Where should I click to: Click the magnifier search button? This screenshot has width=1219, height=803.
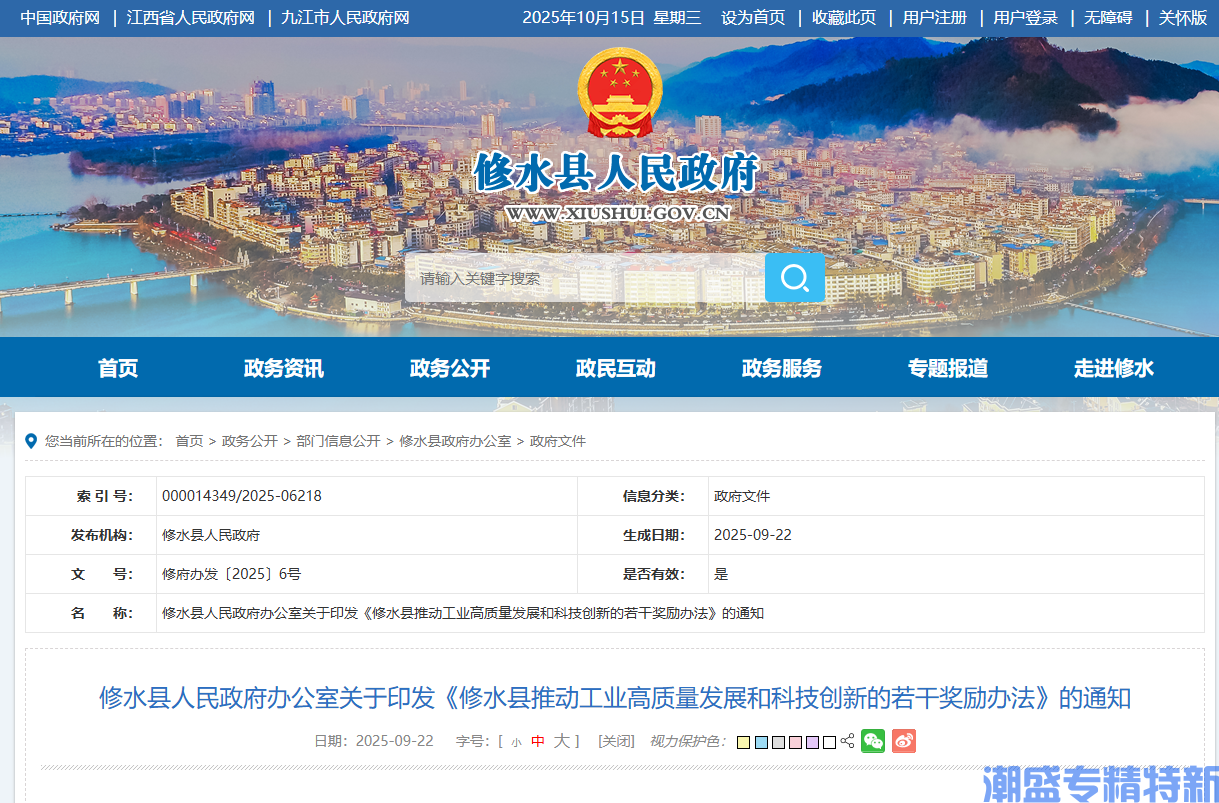tap(795, 278)
